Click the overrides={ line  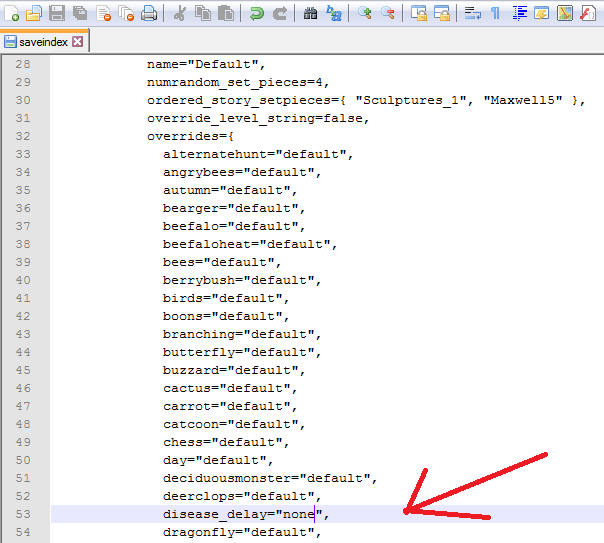pyautogui.click(x=190, y=136)
